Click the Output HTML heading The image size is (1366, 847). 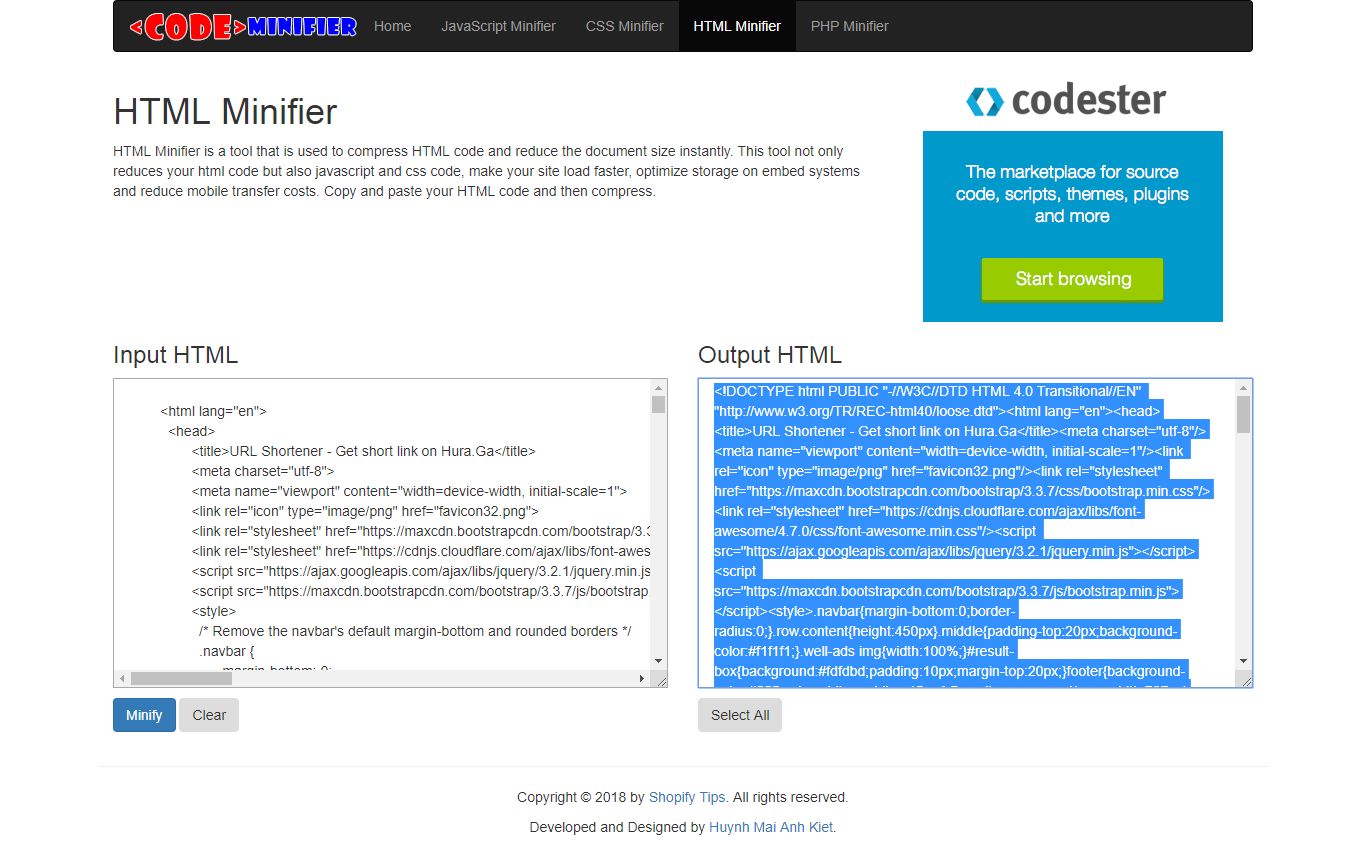point(770,355)
